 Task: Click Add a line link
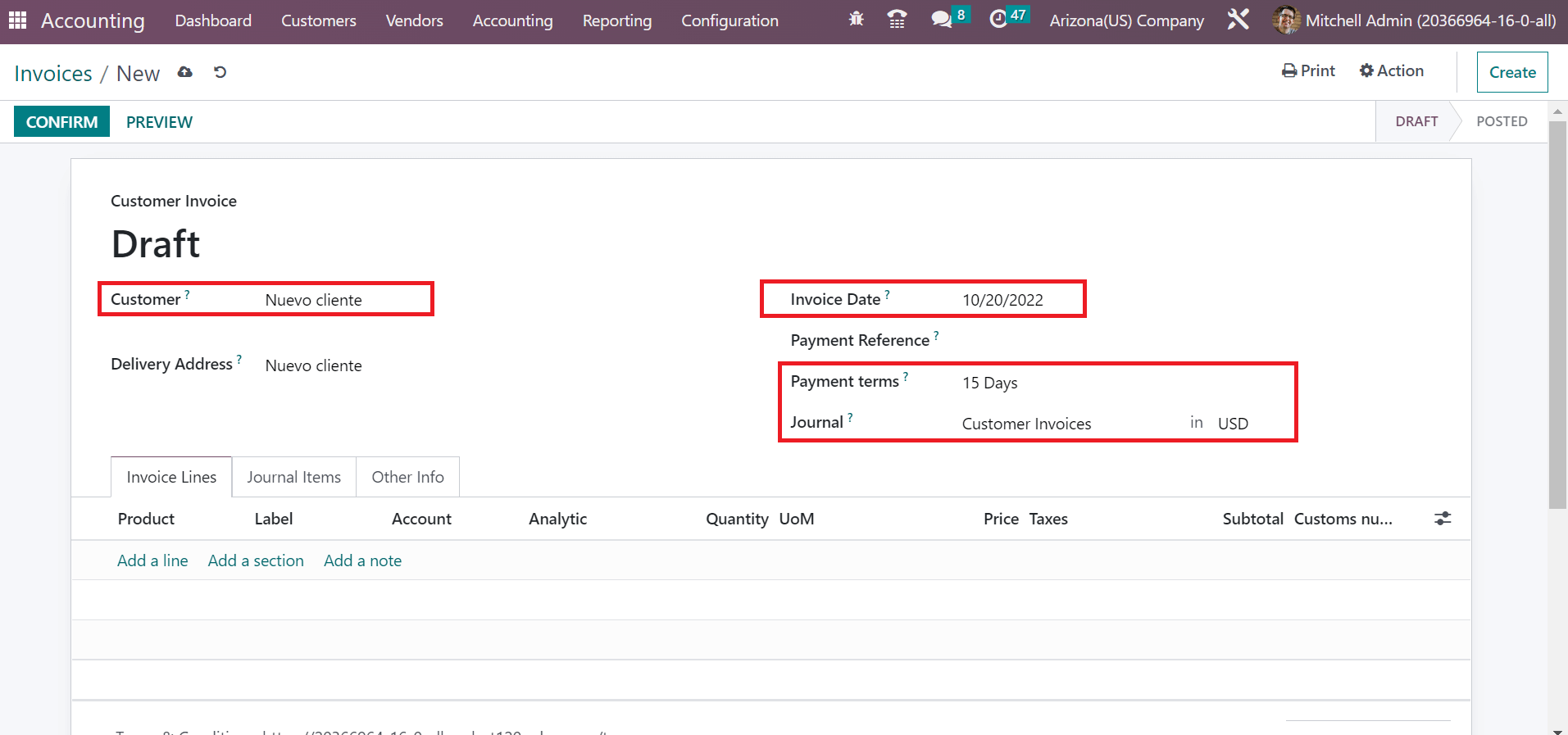point(152,560)
